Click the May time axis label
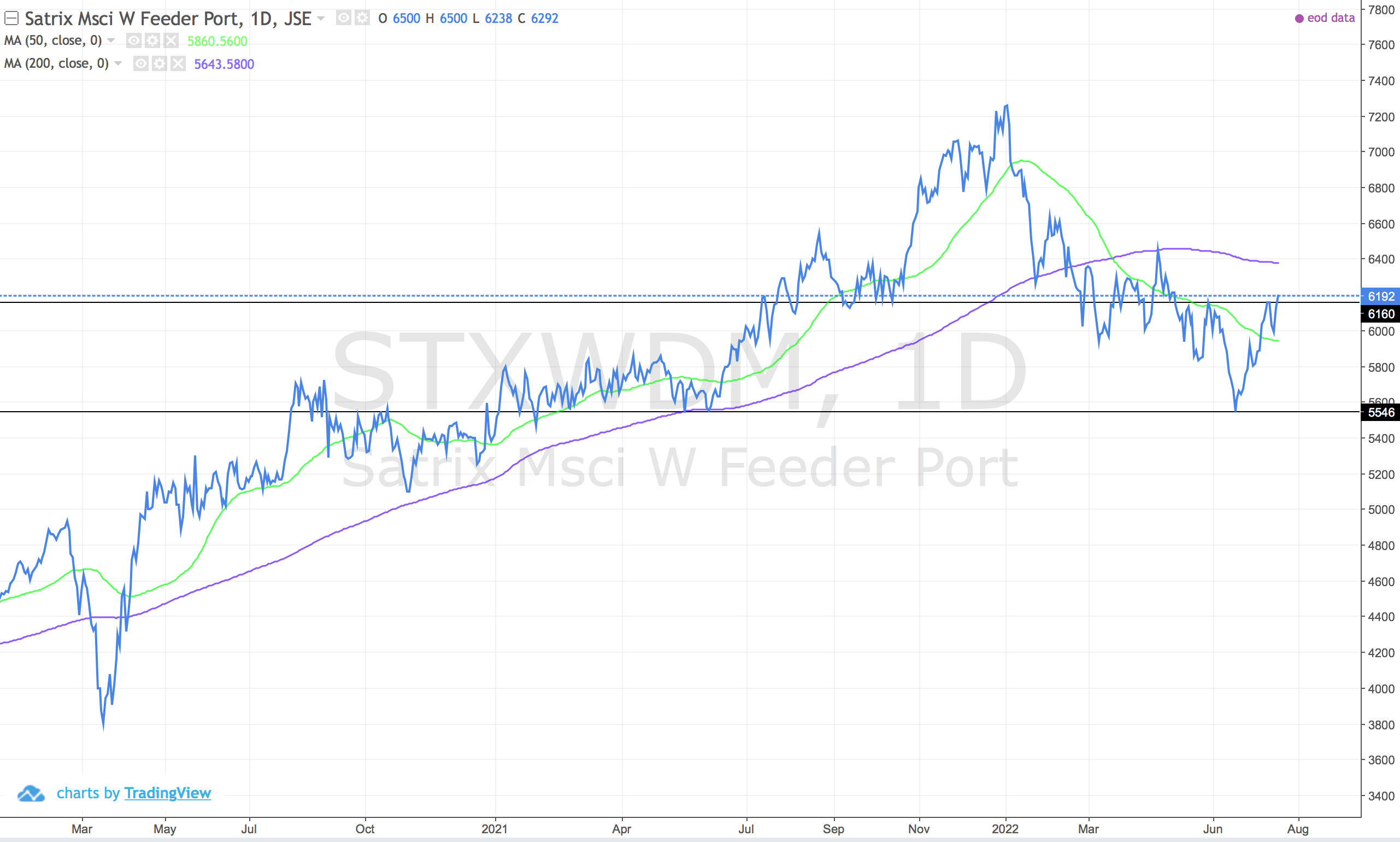The height and width of the screenshot is (842, 1400). tap(165, 829)
